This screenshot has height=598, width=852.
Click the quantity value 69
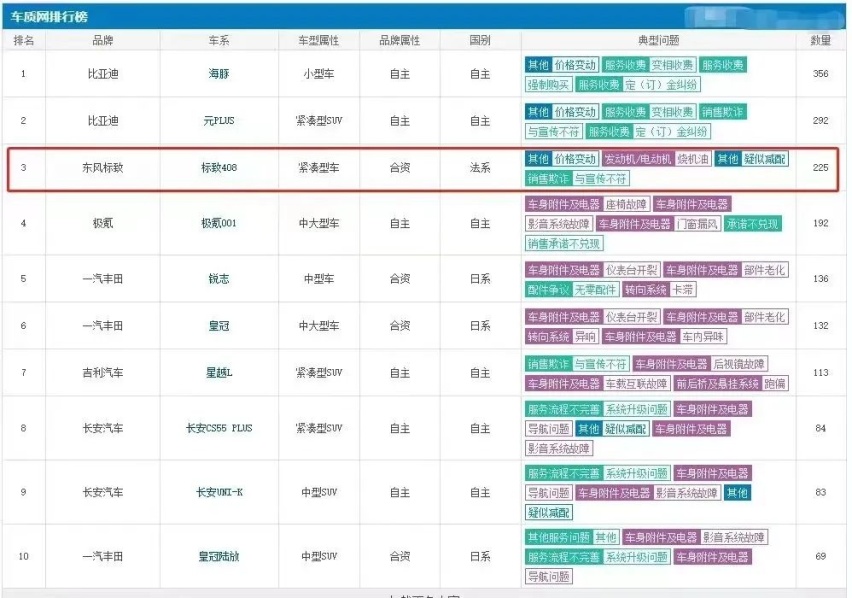pos(820,556)
